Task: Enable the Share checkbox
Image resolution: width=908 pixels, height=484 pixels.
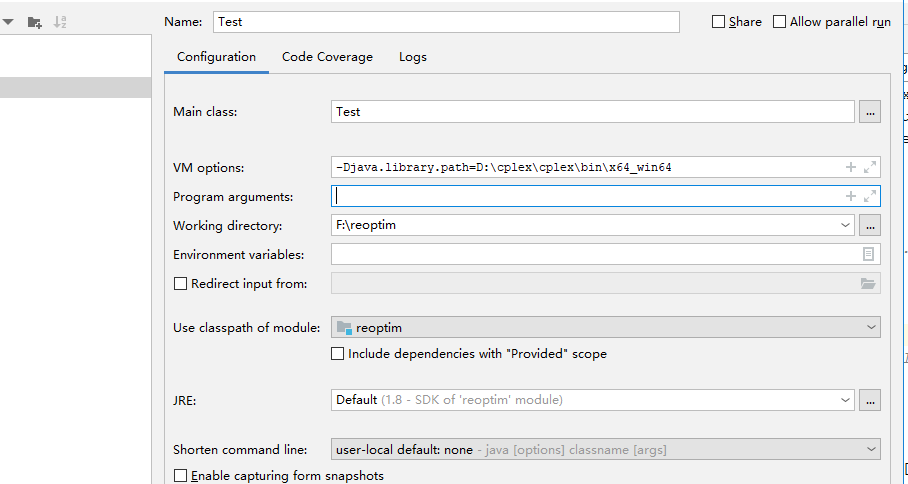Action: (x=718, y=22)
